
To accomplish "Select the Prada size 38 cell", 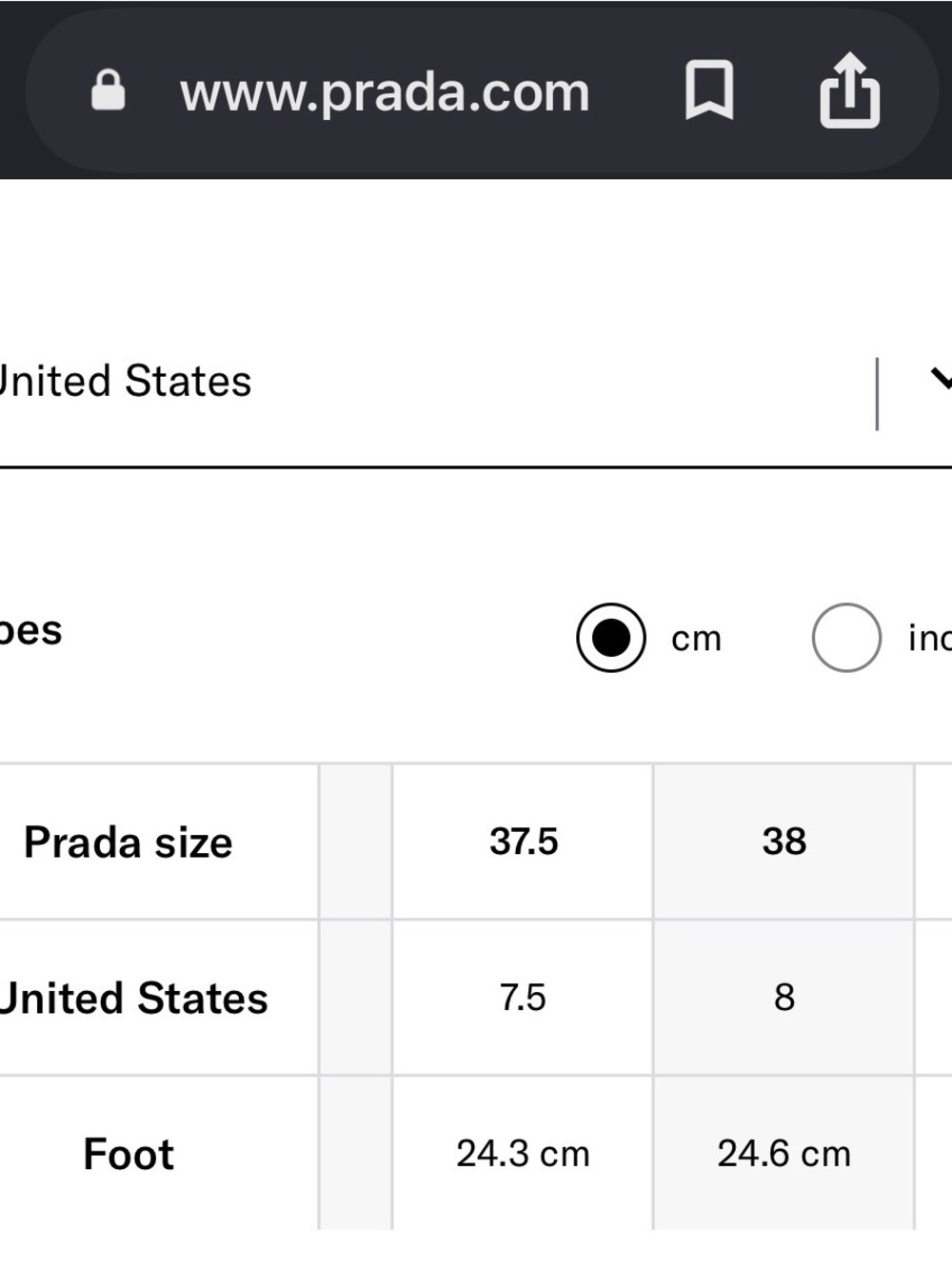I will click(x=783, y=842).
